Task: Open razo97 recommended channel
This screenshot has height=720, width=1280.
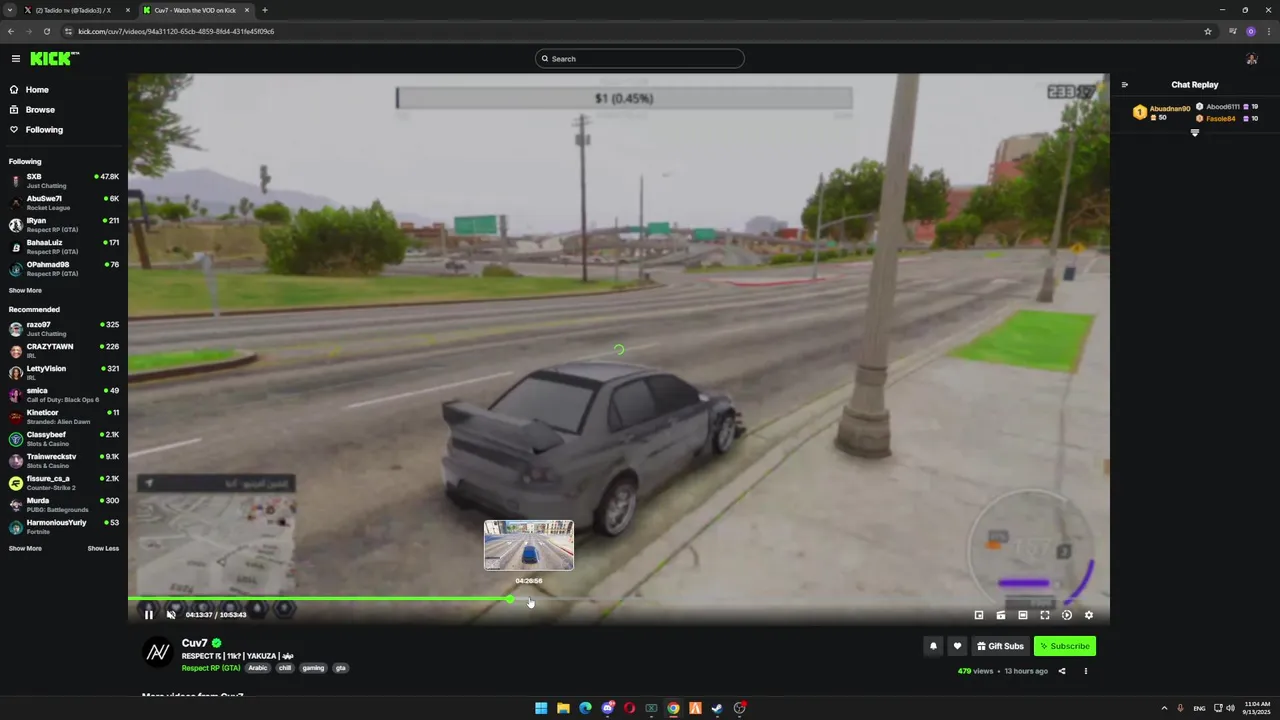Action: click(x=64, y=329)
